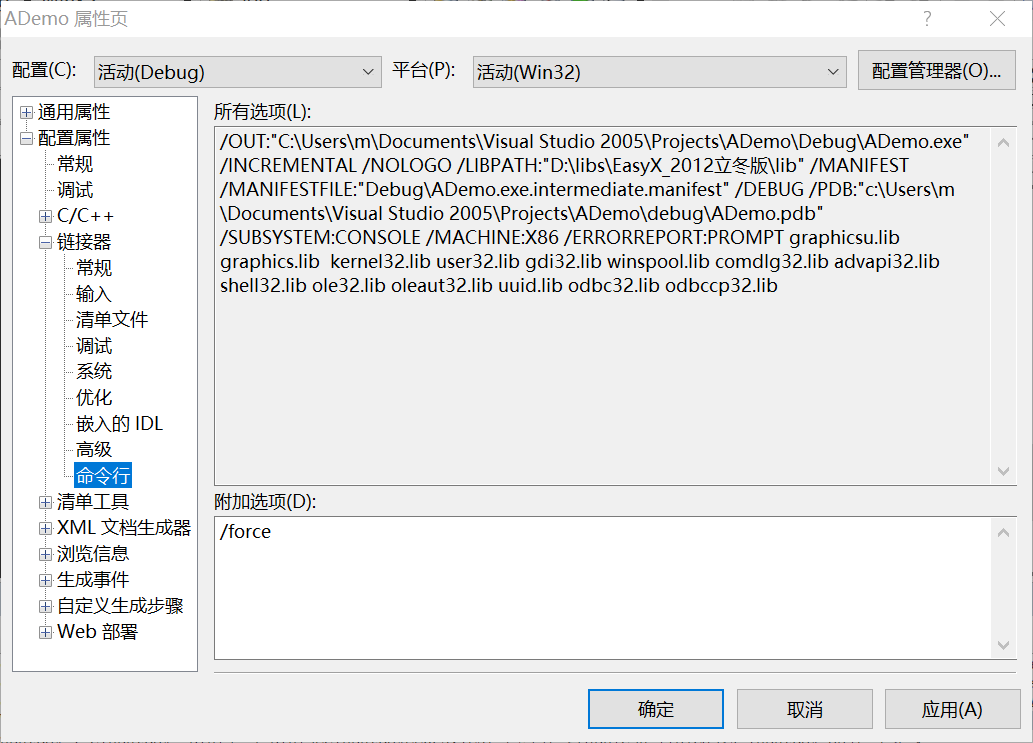Image resolution: width=1033 pixels, height=743 pixels.
Task: Expand the 通用属性 tree node
Action: (x=26, y=112)
